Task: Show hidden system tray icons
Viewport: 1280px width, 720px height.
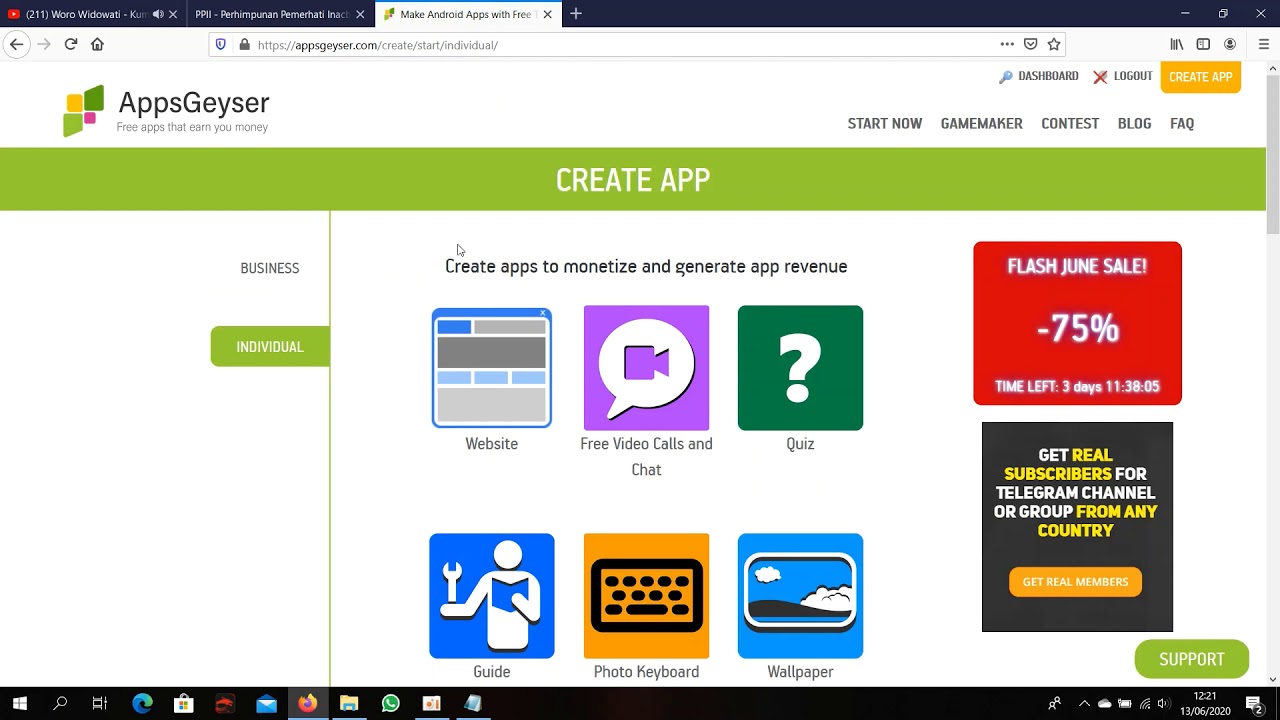Action: pos(1084,704)
